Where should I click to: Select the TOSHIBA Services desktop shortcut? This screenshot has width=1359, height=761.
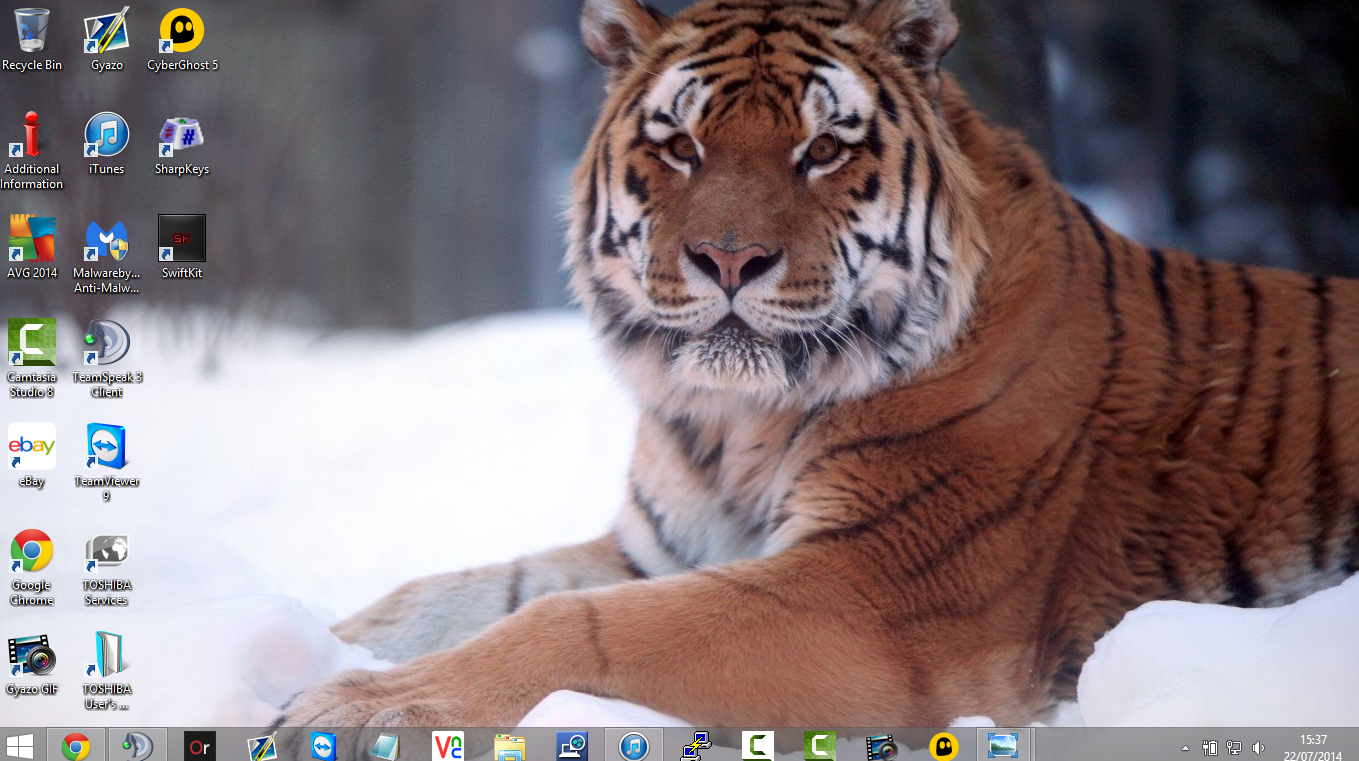click(x=106, y=567)
